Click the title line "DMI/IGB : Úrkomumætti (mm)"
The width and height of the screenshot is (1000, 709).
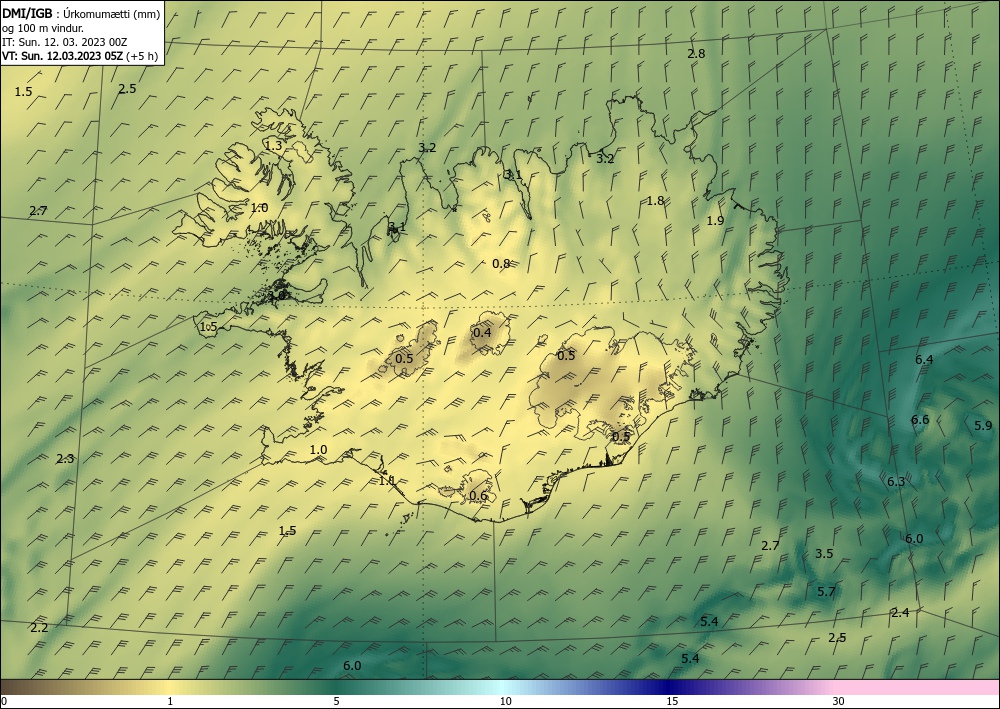click(x=82, y=15)
